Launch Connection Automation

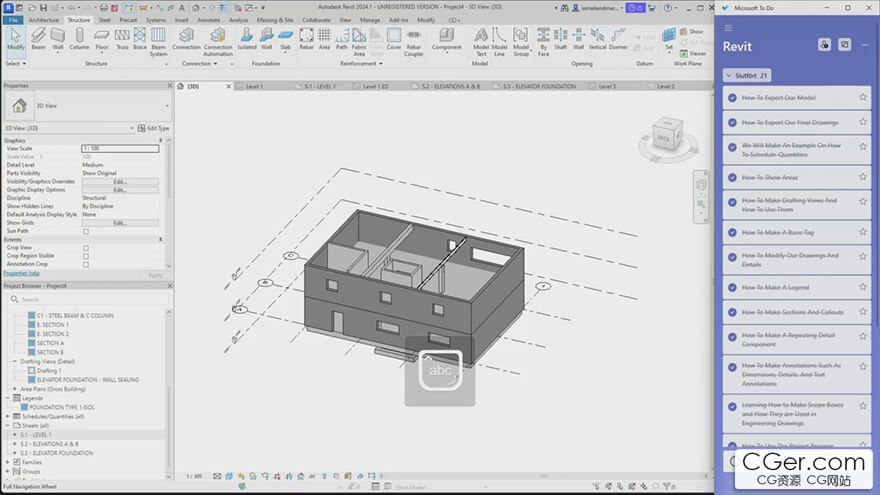(x=218, y=42)
